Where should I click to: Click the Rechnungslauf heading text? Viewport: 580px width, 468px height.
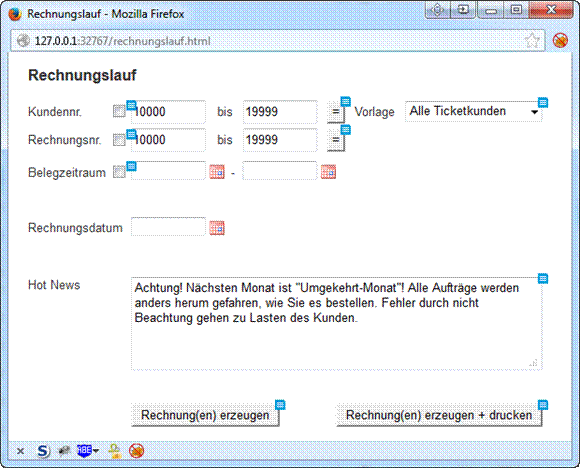point(82,75)
